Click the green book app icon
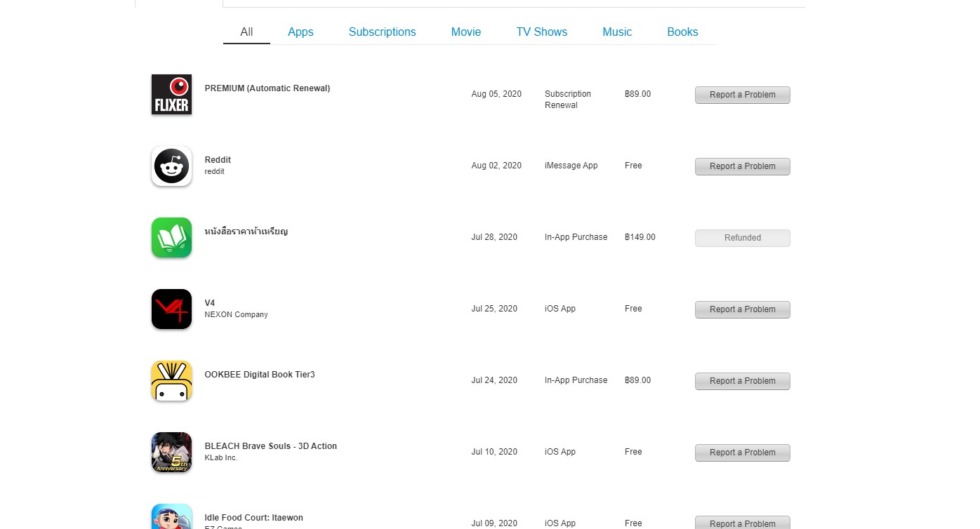This screenshot has width=980, height=529. pos(171,238)
